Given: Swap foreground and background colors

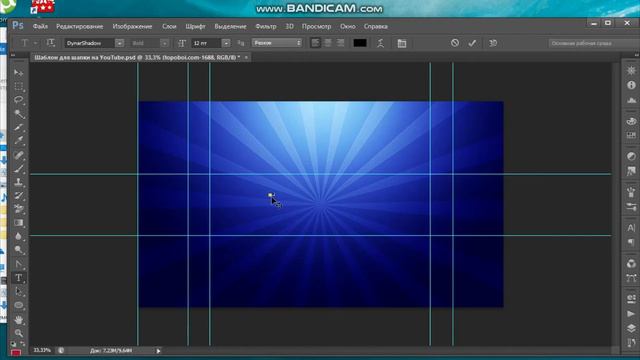Looking at the screenshot, I should (22, 344).
